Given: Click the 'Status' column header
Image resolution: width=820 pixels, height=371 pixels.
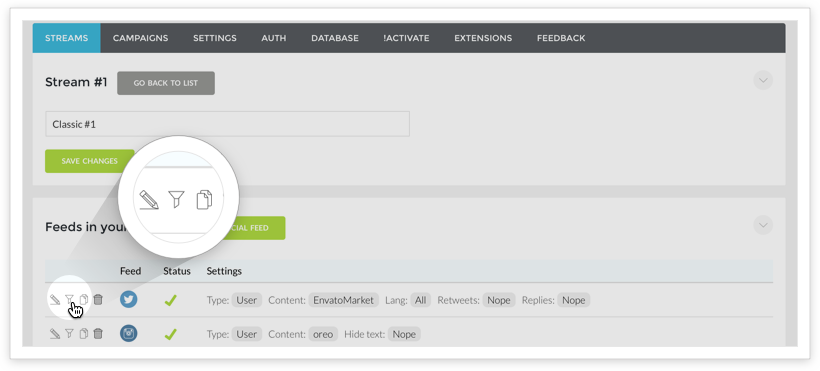Looking at the screenshot, I should [x=177, y=271].
